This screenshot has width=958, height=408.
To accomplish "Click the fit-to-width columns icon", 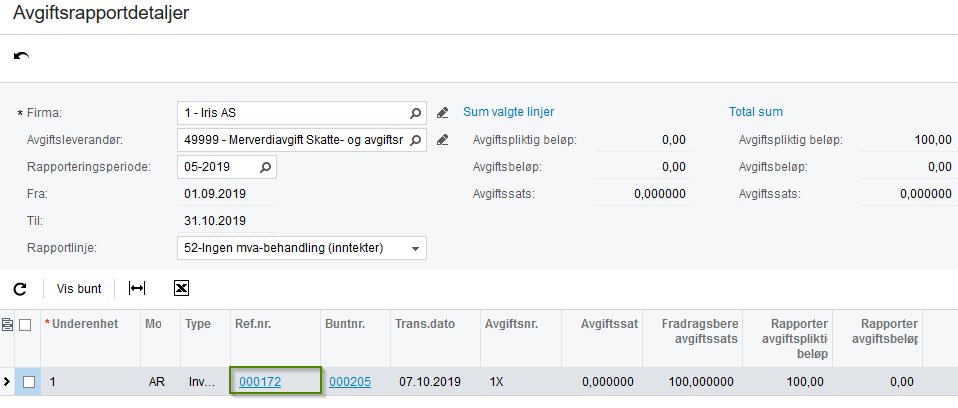I will 137,288.
